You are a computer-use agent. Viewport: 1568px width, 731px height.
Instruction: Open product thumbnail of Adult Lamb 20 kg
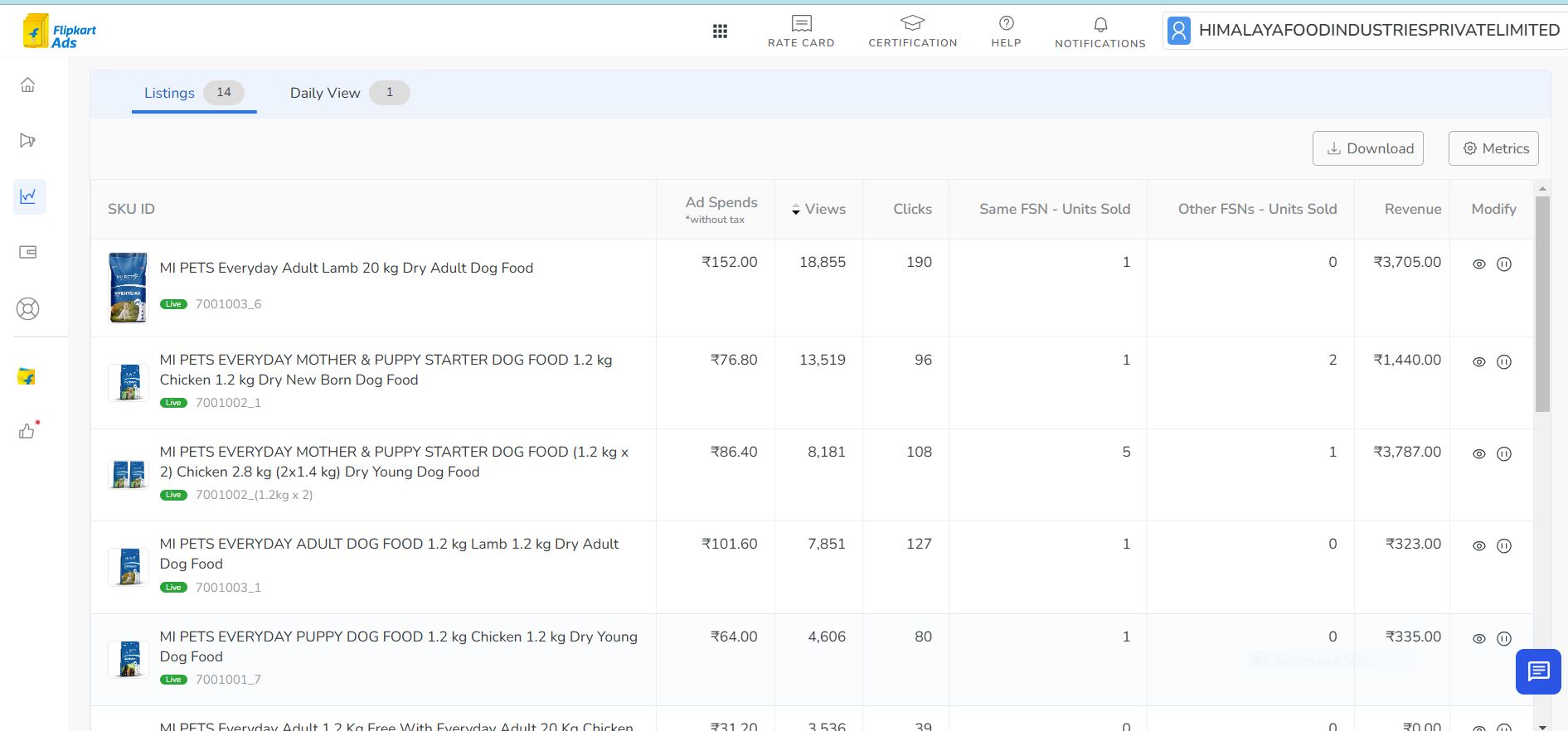click(x=129, y=288)
